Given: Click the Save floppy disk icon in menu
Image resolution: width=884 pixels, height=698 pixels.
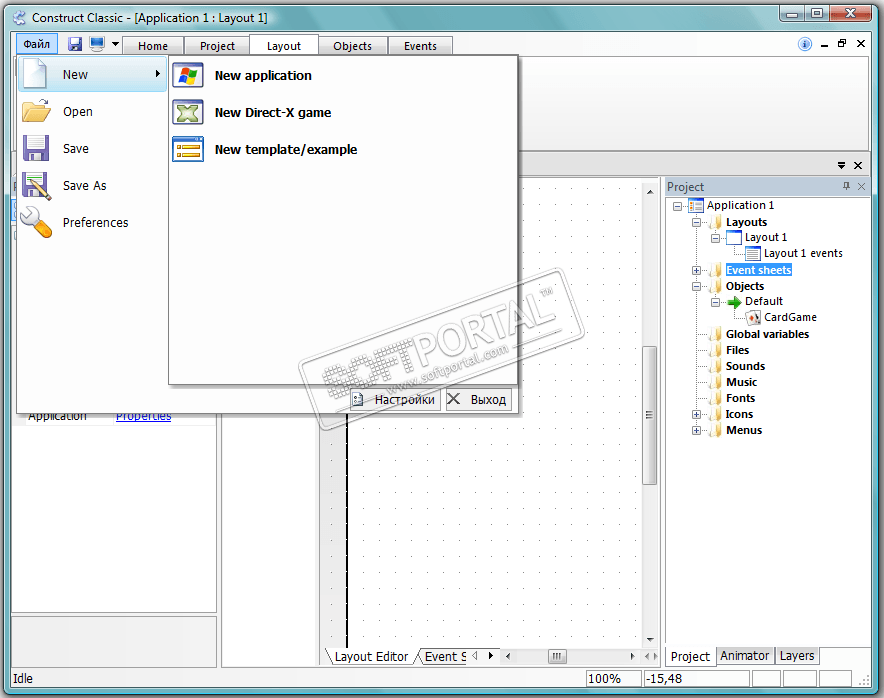Looking at the screenshot, I should pyautogui.click(x=36, y=148).
